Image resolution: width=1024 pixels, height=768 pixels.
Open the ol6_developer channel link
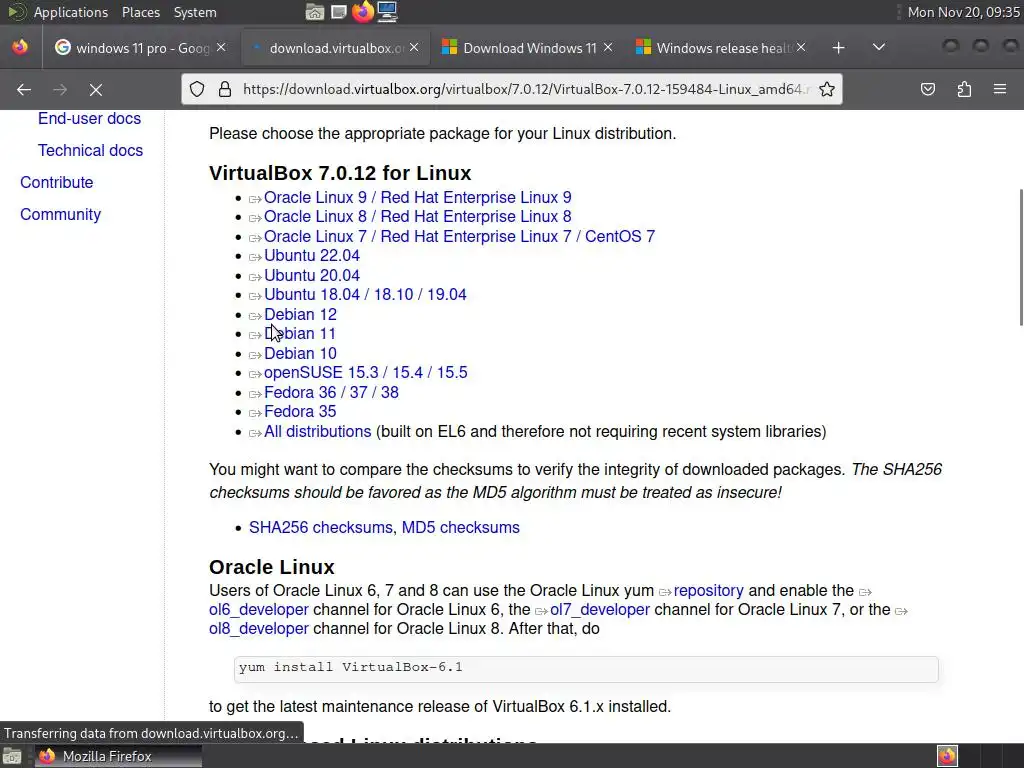click(x=259, y=609)
